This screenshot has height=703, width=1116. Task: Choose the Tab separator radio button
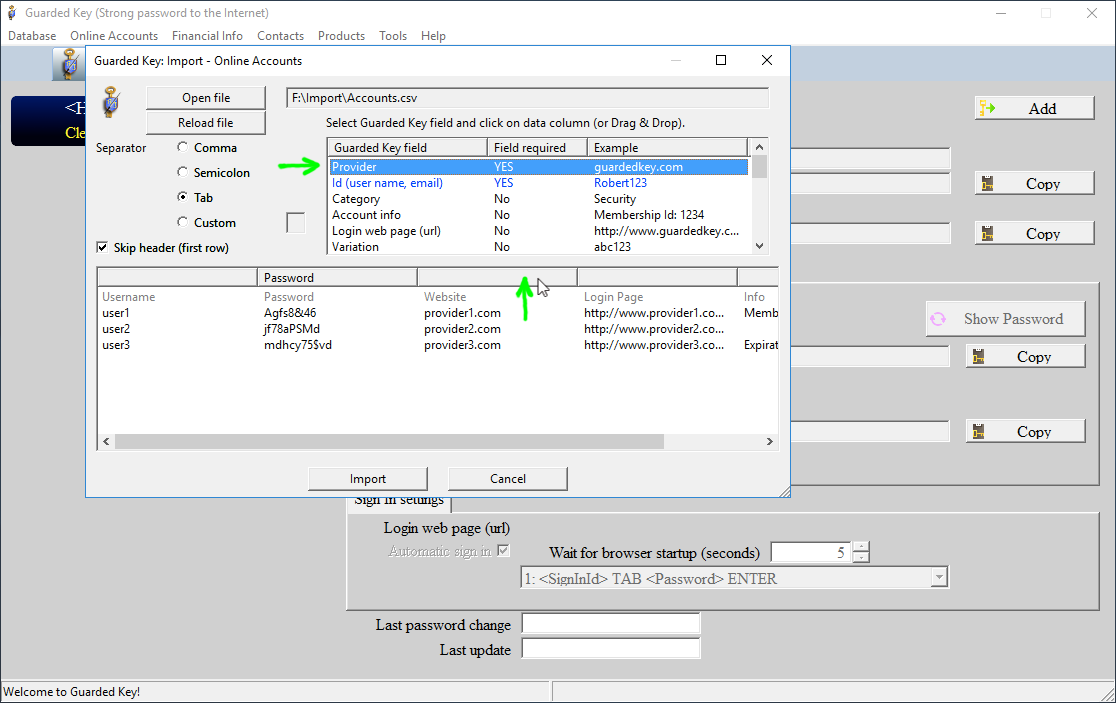coord(182,197)
